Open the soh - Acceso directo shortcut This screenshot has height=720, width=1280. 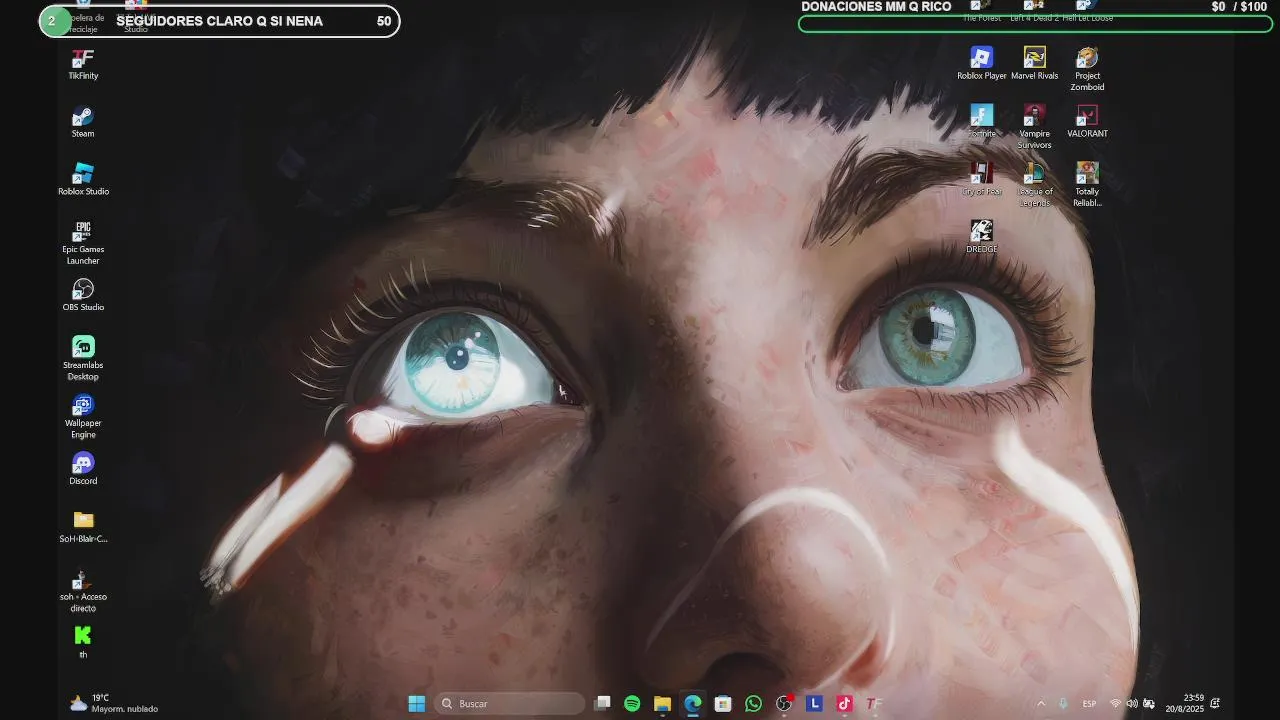click(83, 591)
